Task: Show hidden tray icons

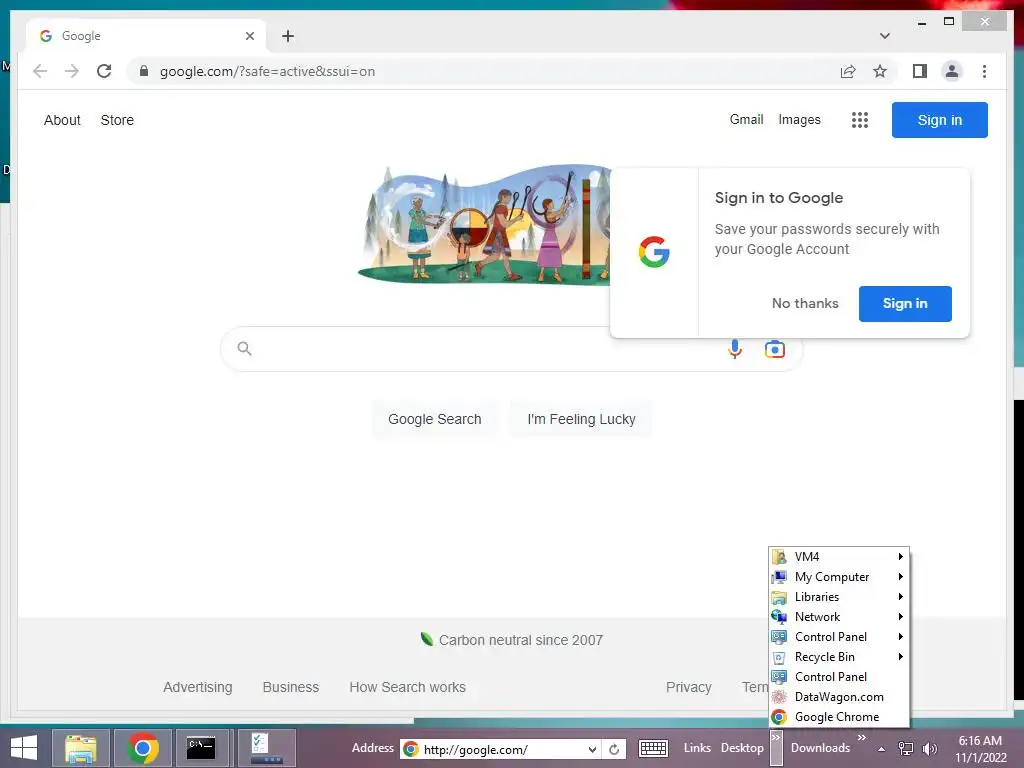Action: 882,749
